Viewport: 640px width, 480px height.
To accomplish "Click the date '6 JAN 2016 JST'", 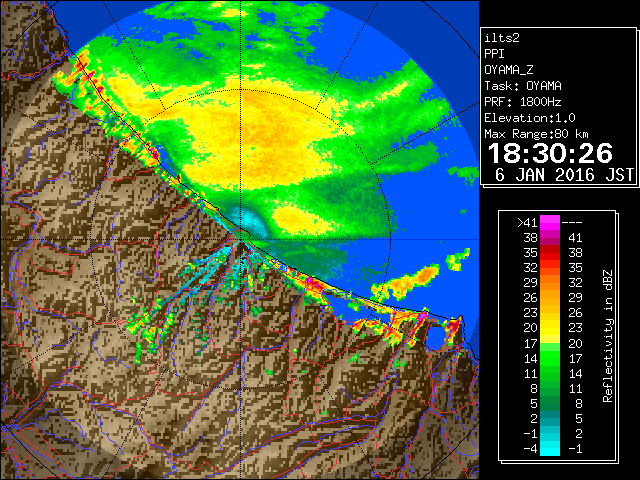I will [564, 175].
